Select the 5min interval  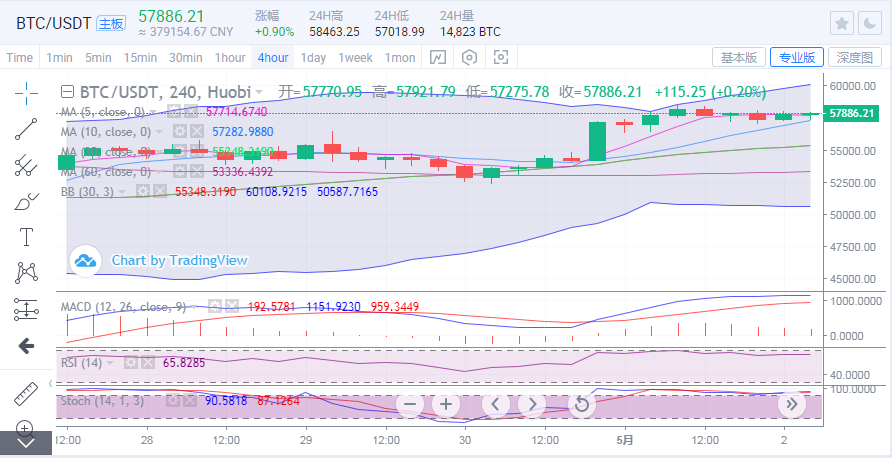98,57
